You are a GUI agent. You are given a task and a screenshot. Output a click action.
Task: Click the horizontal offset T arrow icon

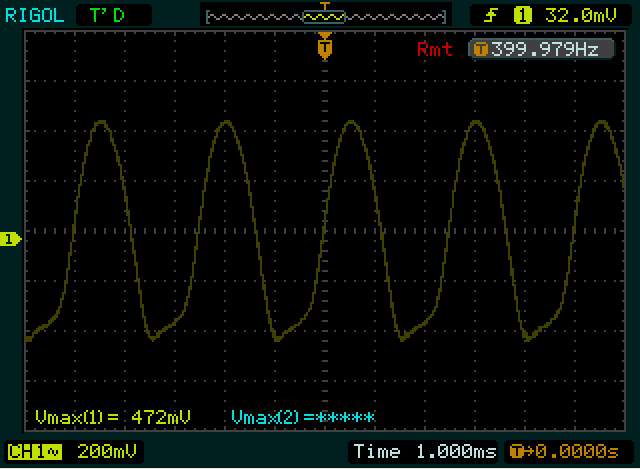coord(519,452)
